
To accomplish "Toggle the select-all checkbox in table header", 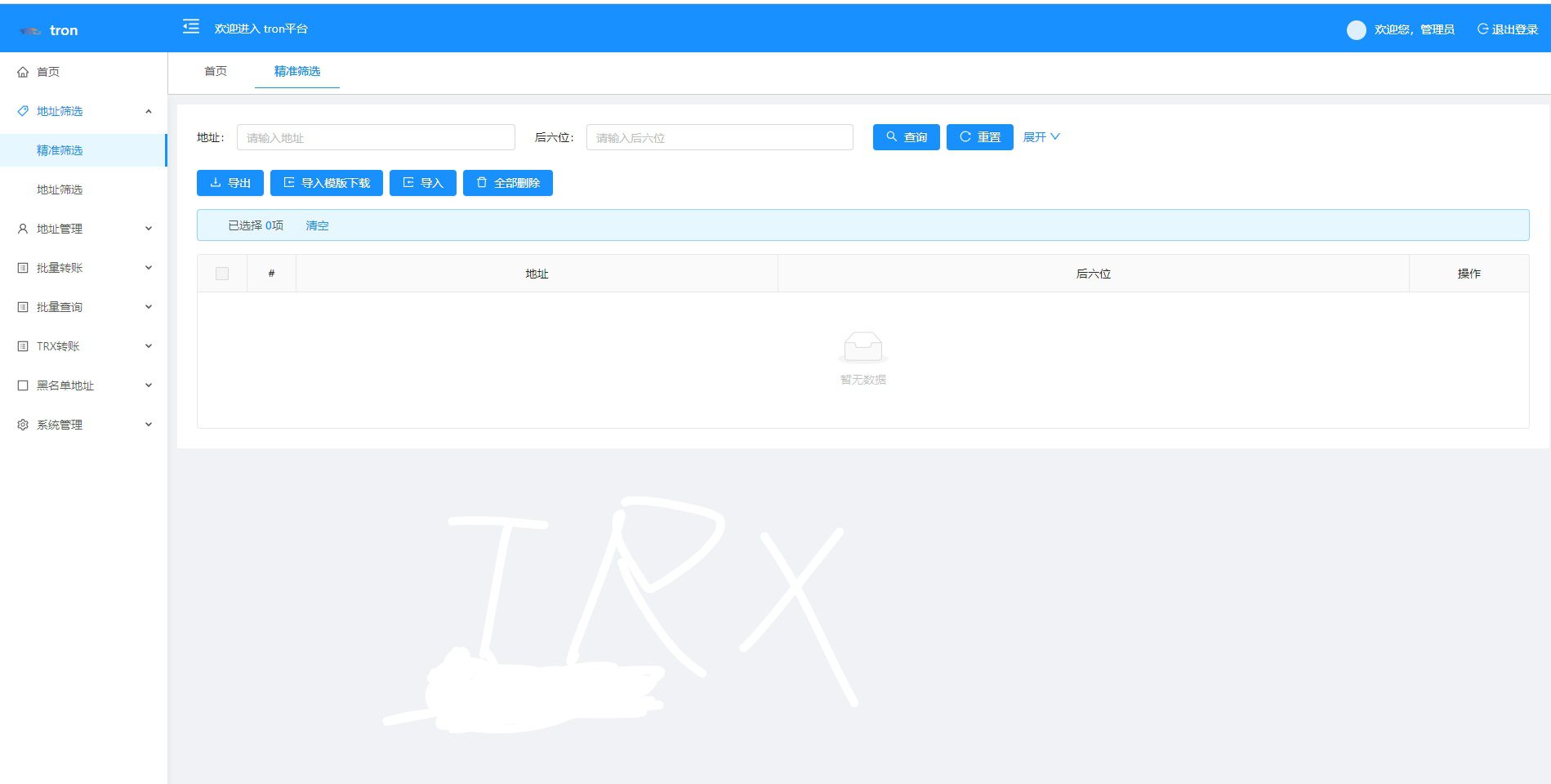I will pyautogui.click(x=222, y=274).
